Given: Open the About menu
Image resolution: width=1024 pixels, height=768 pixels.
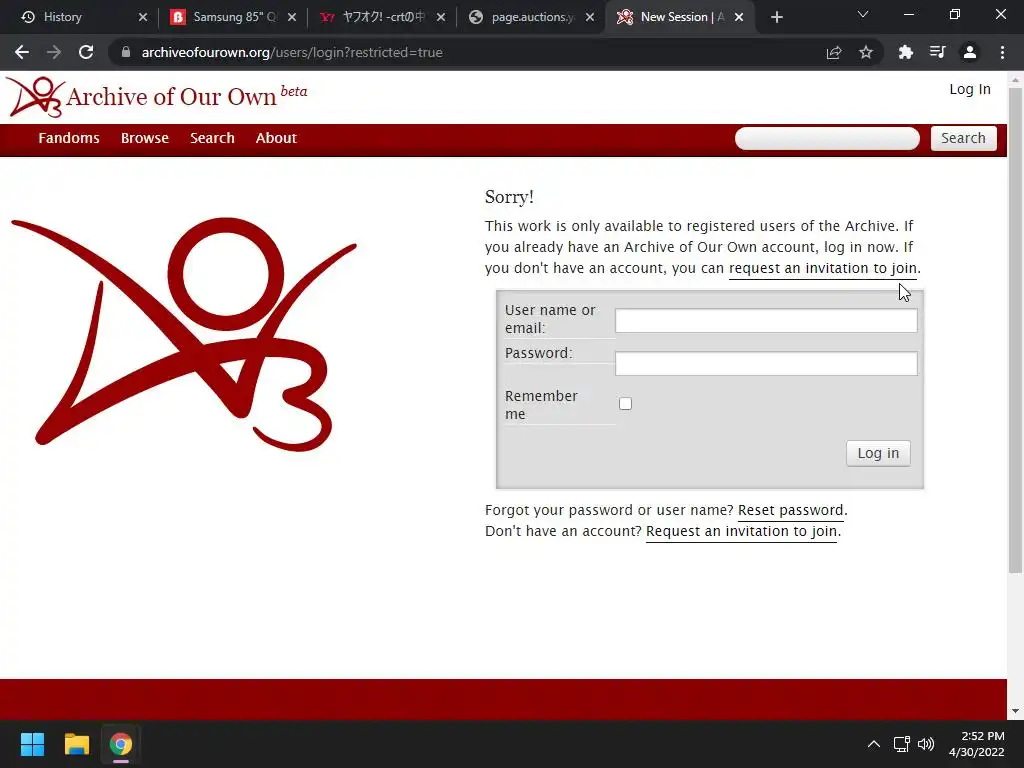Looking at the screenshot, I should coord(276,138).
